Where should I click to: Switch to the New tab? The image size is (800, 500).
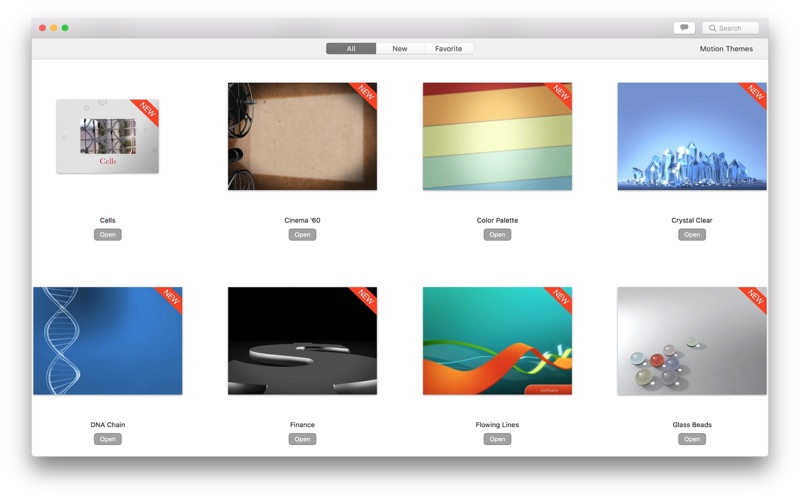399,48
